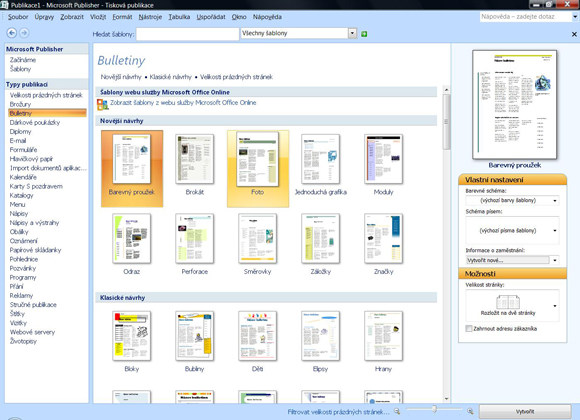Viewport: 580px width, 420px height.
Task: Select Dárkové poukázky in publication types
Action: coord(35,122)
